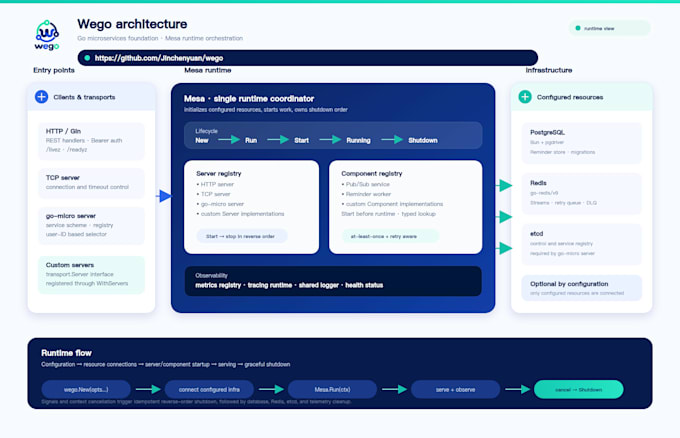This screenshot has width=680, height=438.
Task: Select custom Component implementations bullet
Action: tap(392, 204)
